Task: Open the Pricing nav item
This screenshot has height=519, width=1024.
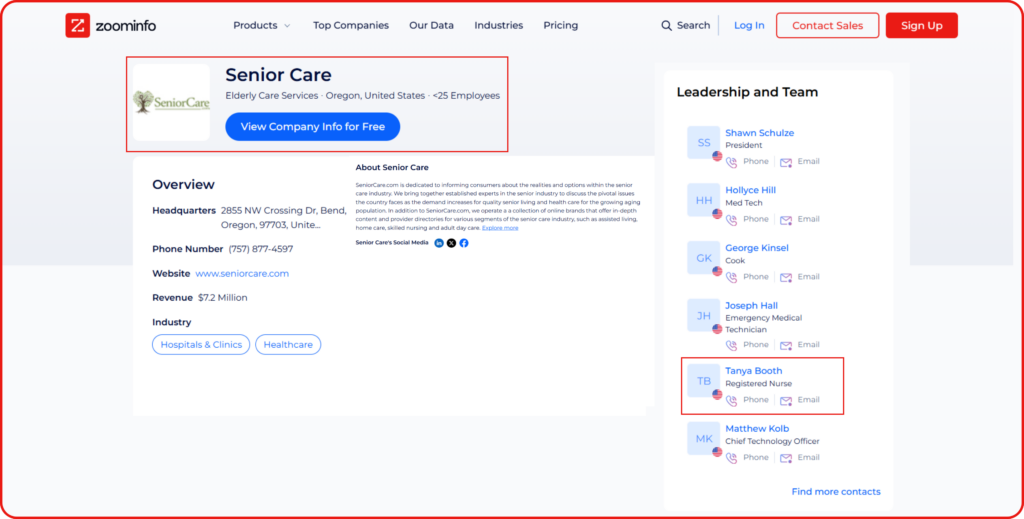Action: coord(560,25)
